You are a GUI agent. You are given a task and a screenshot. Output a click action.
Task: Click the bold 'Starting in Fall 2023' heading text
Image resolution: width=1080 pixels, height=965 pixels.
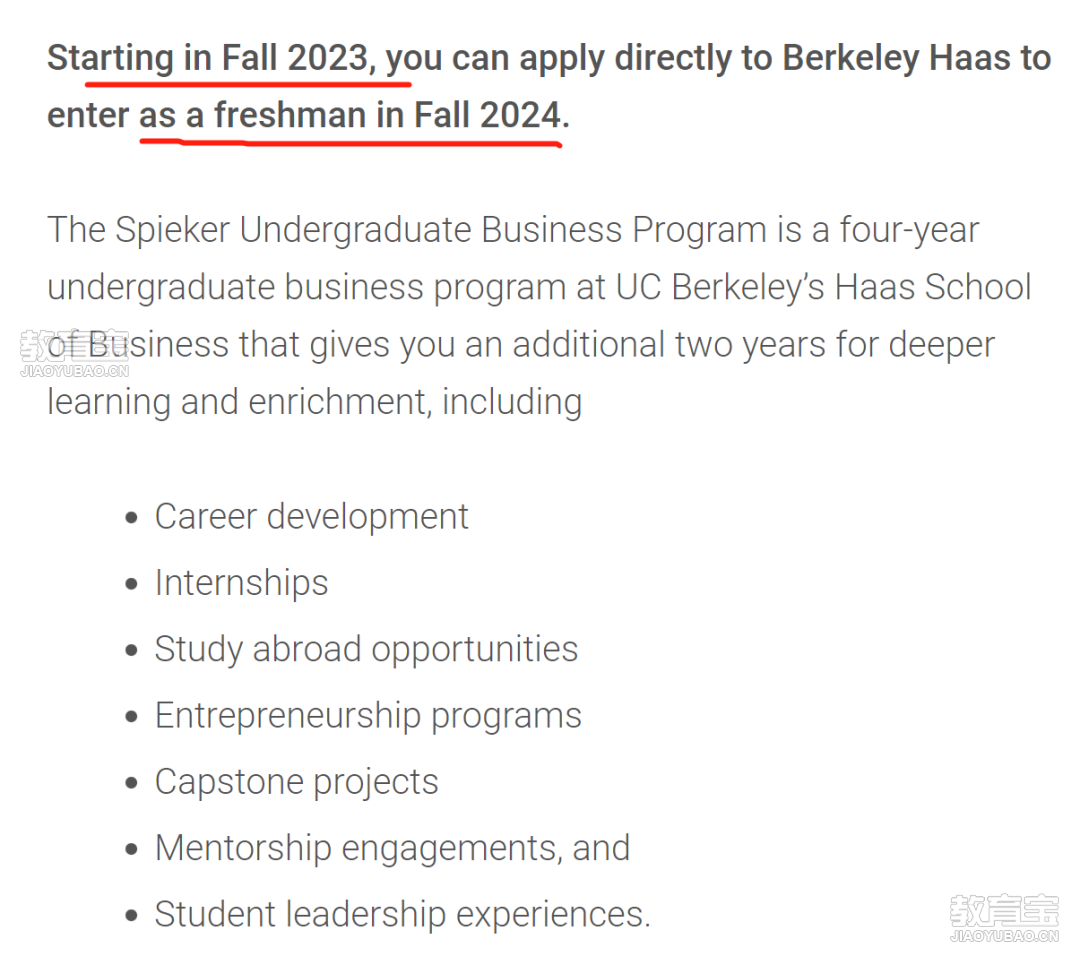coord(209,58)
